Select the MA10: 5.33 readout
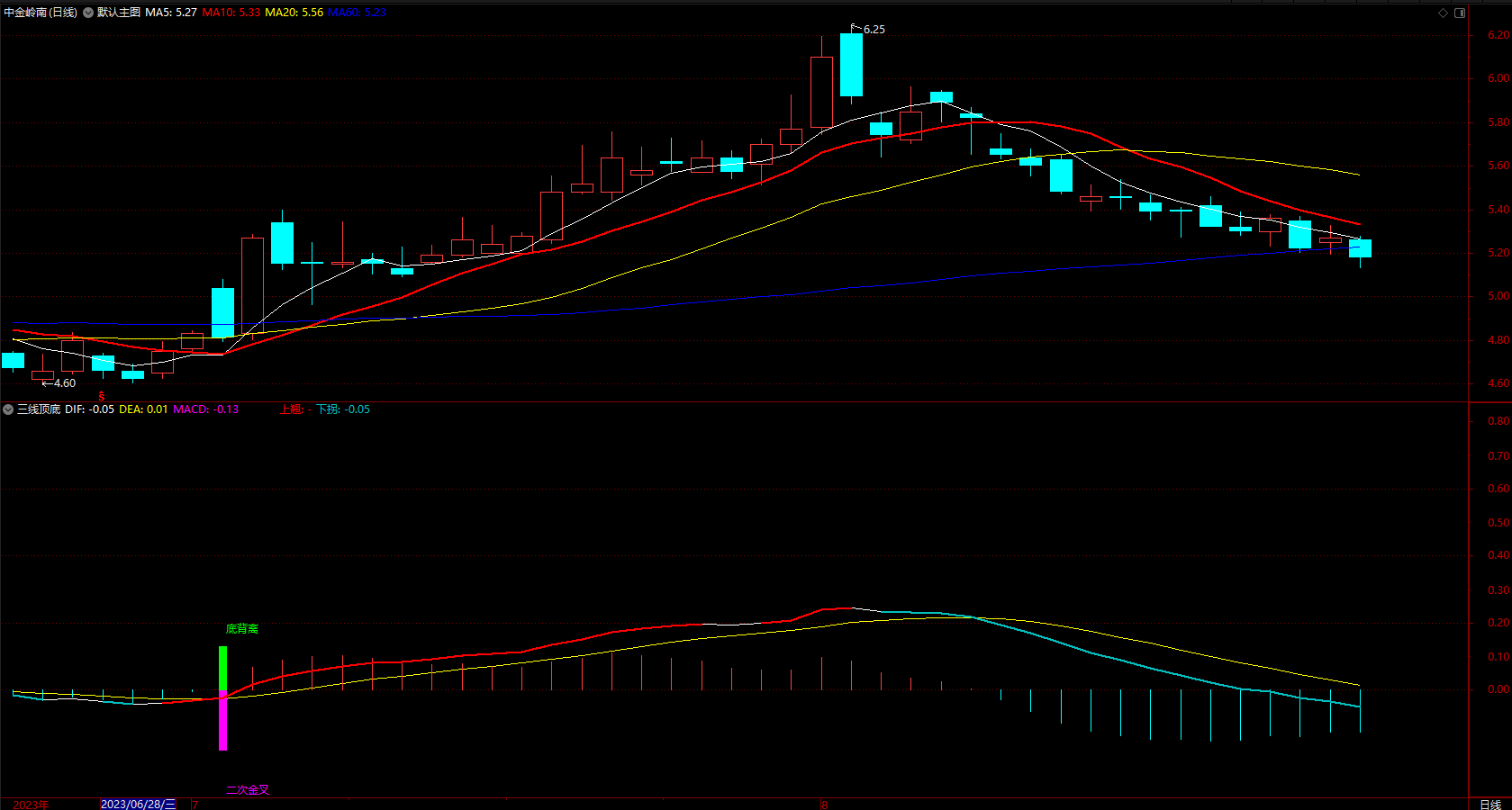The height and width of the screenshot is (810, 1512). point(231,13)
